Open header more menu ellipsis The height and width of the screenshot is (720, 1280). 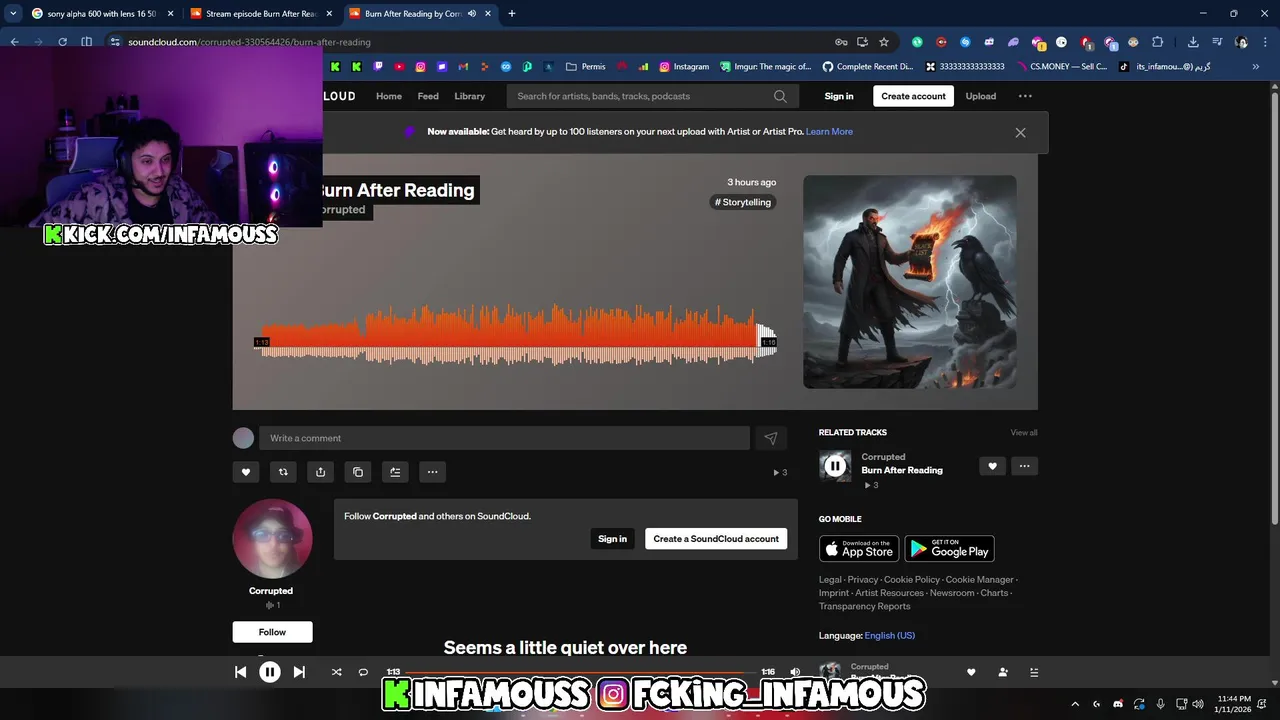point(1025,96)
